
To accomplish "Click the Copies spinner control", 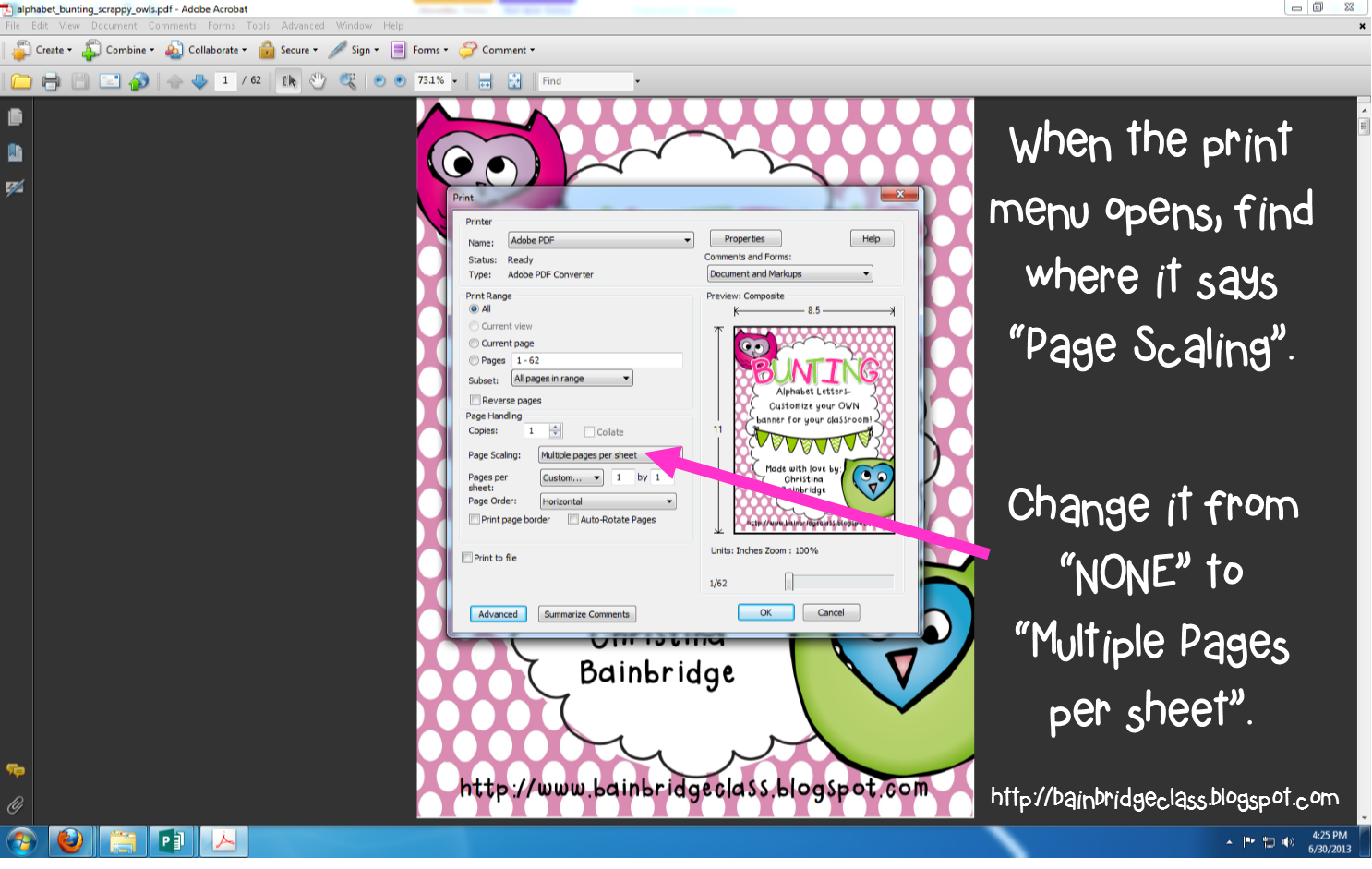I will [556, 431].
